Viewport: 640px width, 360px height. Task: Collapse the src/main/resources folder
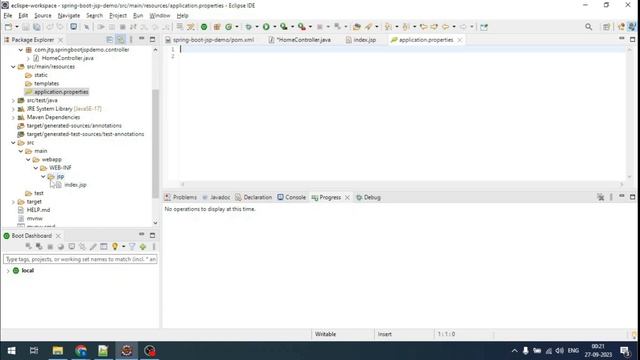(x=13, y=67)
